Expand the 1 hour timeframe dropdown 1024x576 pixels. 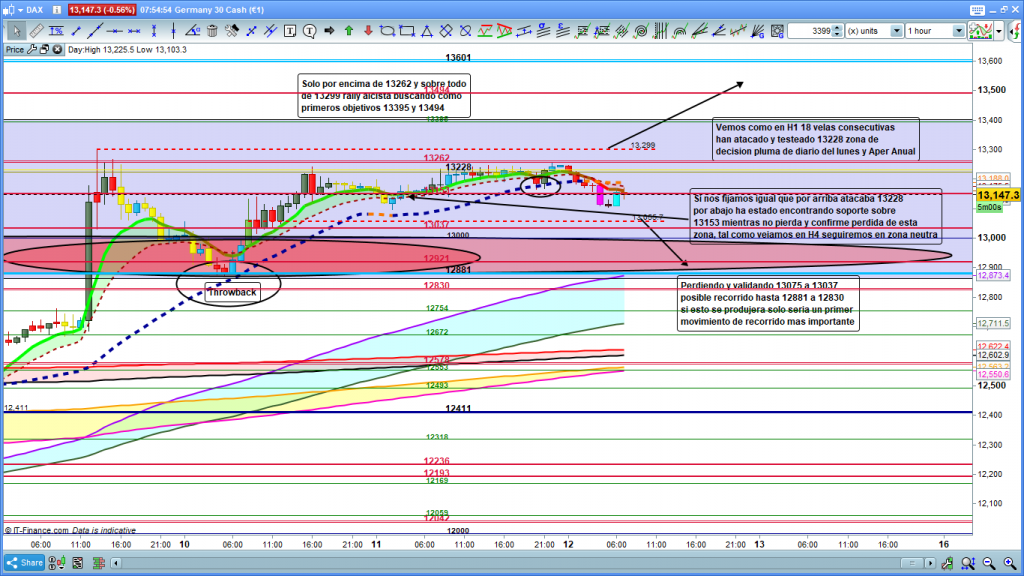959,31
